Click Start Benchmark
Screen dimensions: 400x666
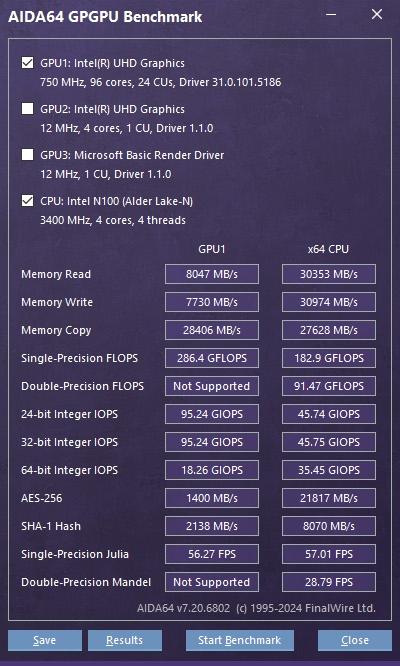(239, 640)
